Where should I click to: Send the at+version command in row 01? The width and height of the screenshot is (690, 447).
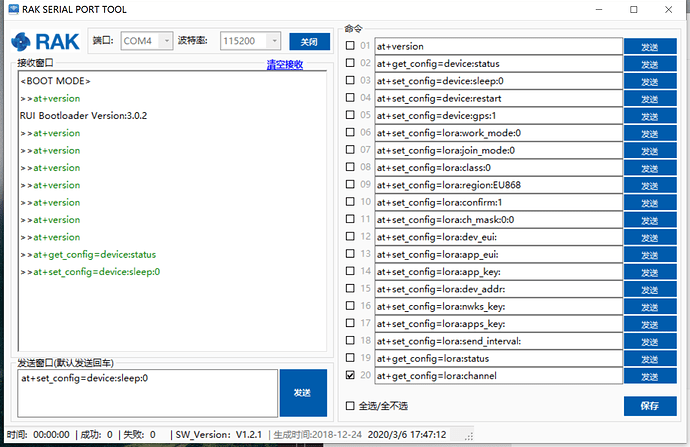(x=649, y=46)
